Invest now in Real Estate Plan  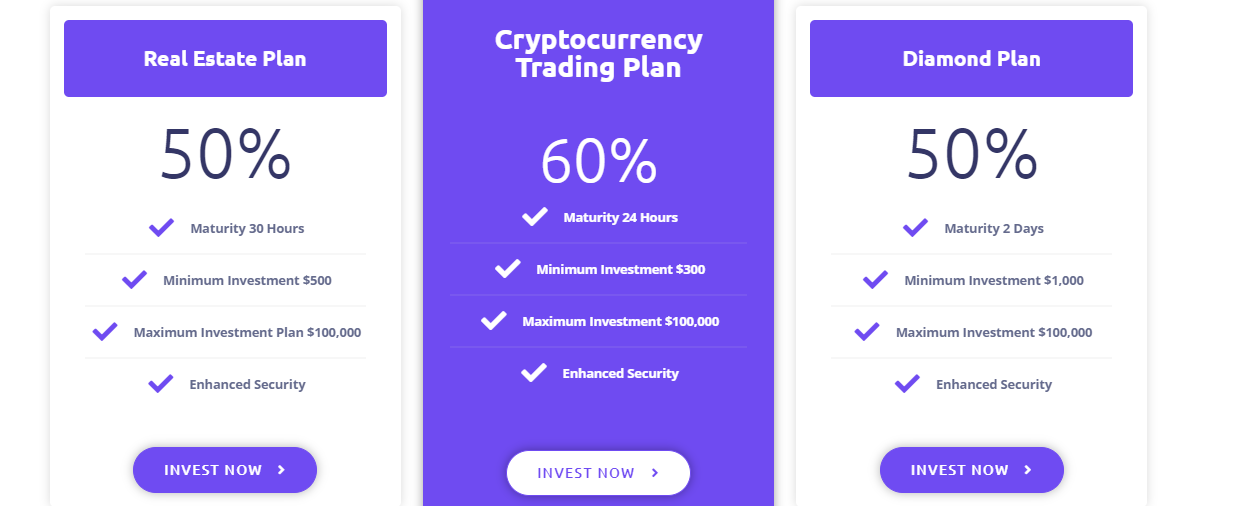pos(225,470)
